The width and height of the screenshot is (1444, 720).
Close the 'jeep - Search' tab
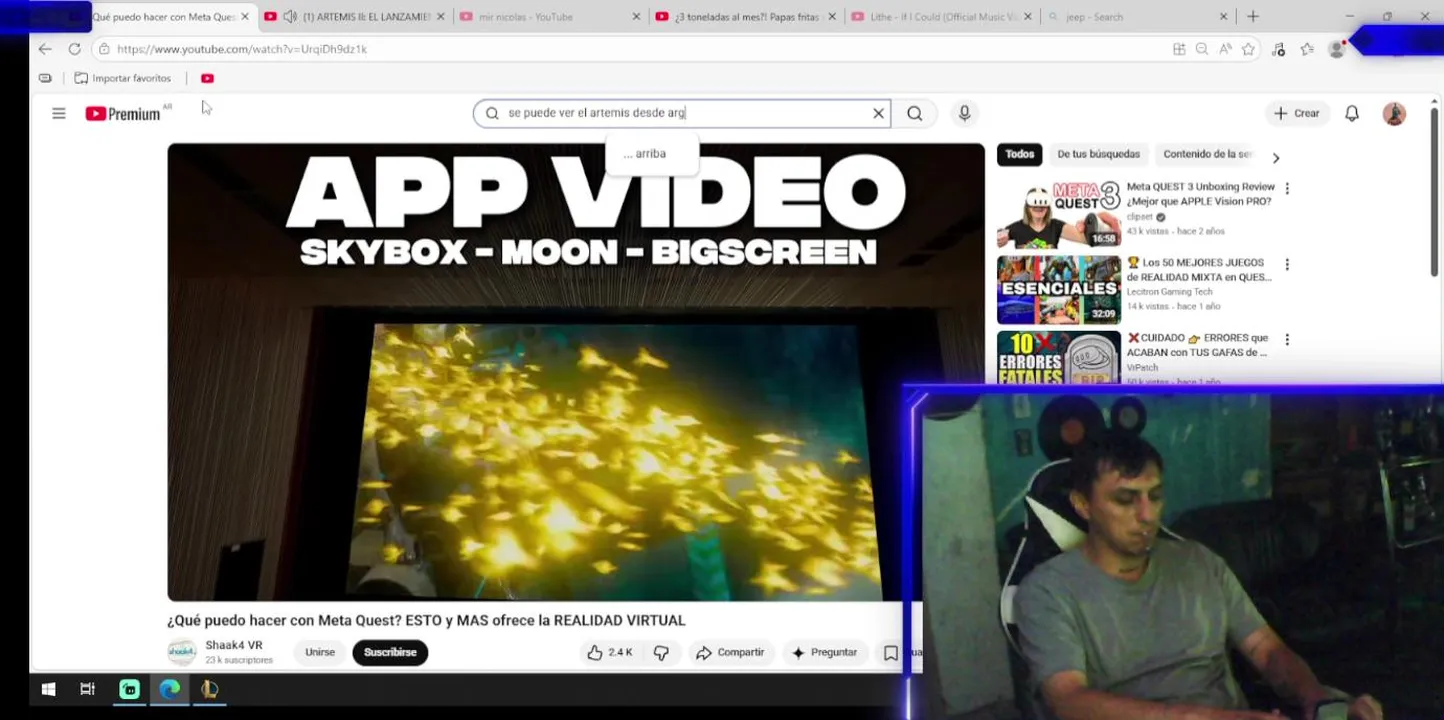[x=1223, y=17]
